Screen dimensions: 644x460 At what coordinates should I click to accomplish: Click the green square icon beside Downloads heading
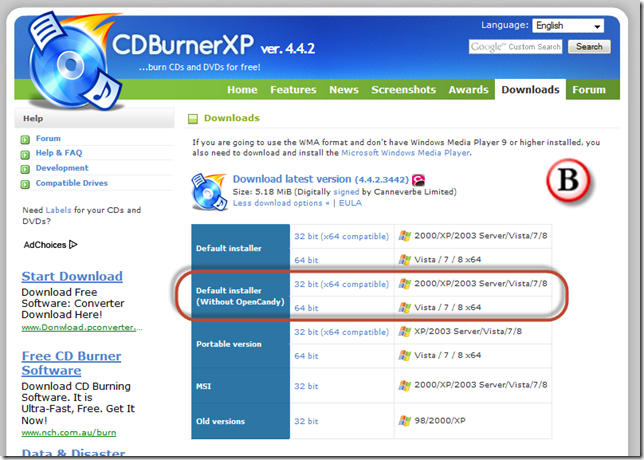[x=193, y=119]
